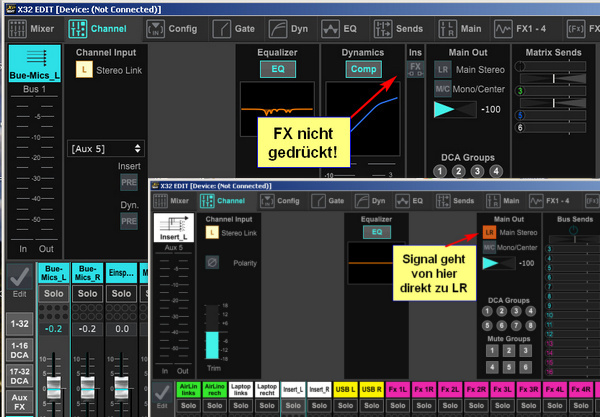Open EQ tab in front window

coord(409,201)
